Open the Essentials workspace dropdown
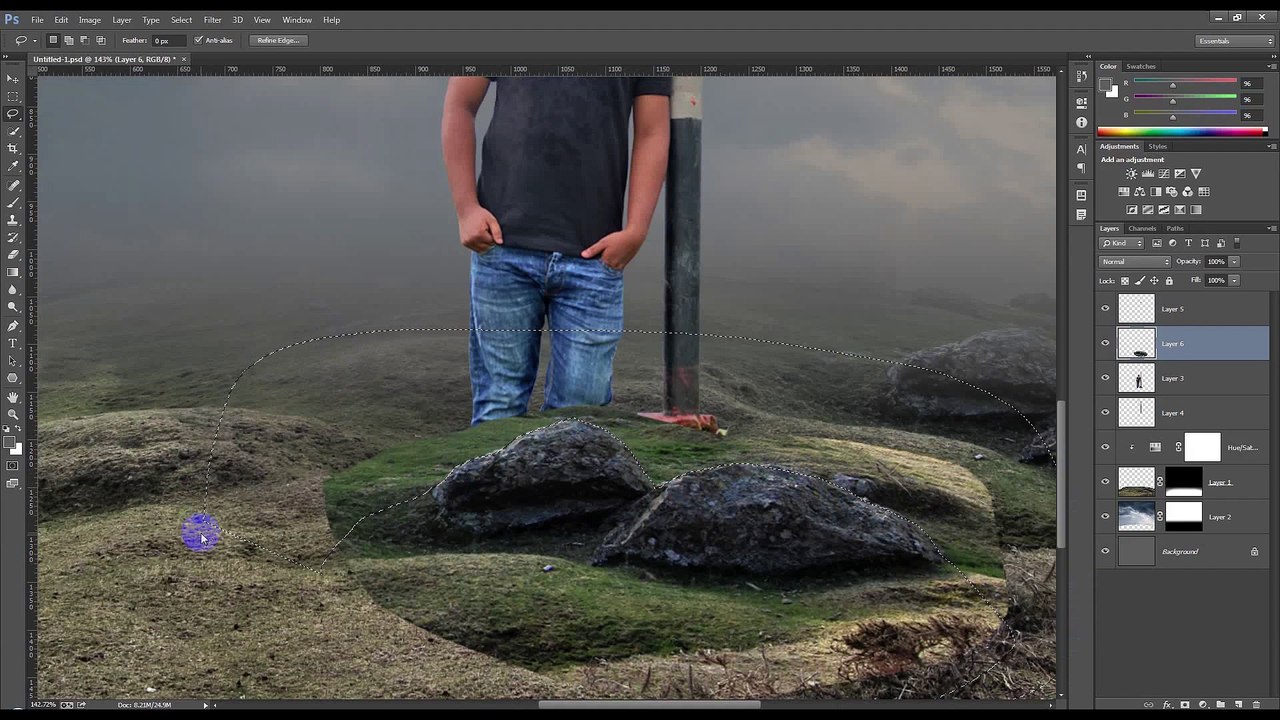1280x720 pixels. [1235, 41]
